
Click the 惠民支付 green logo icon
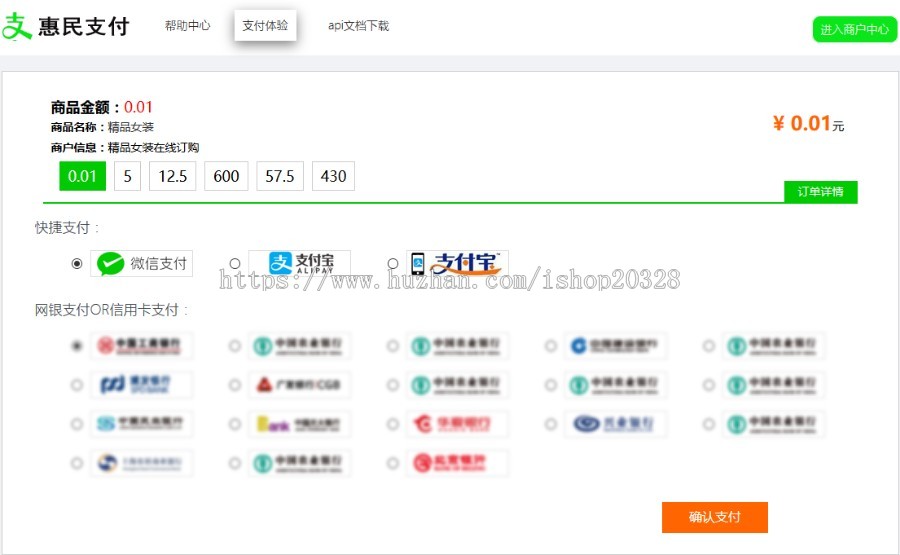pyautogui.click(x=16, y=26)
